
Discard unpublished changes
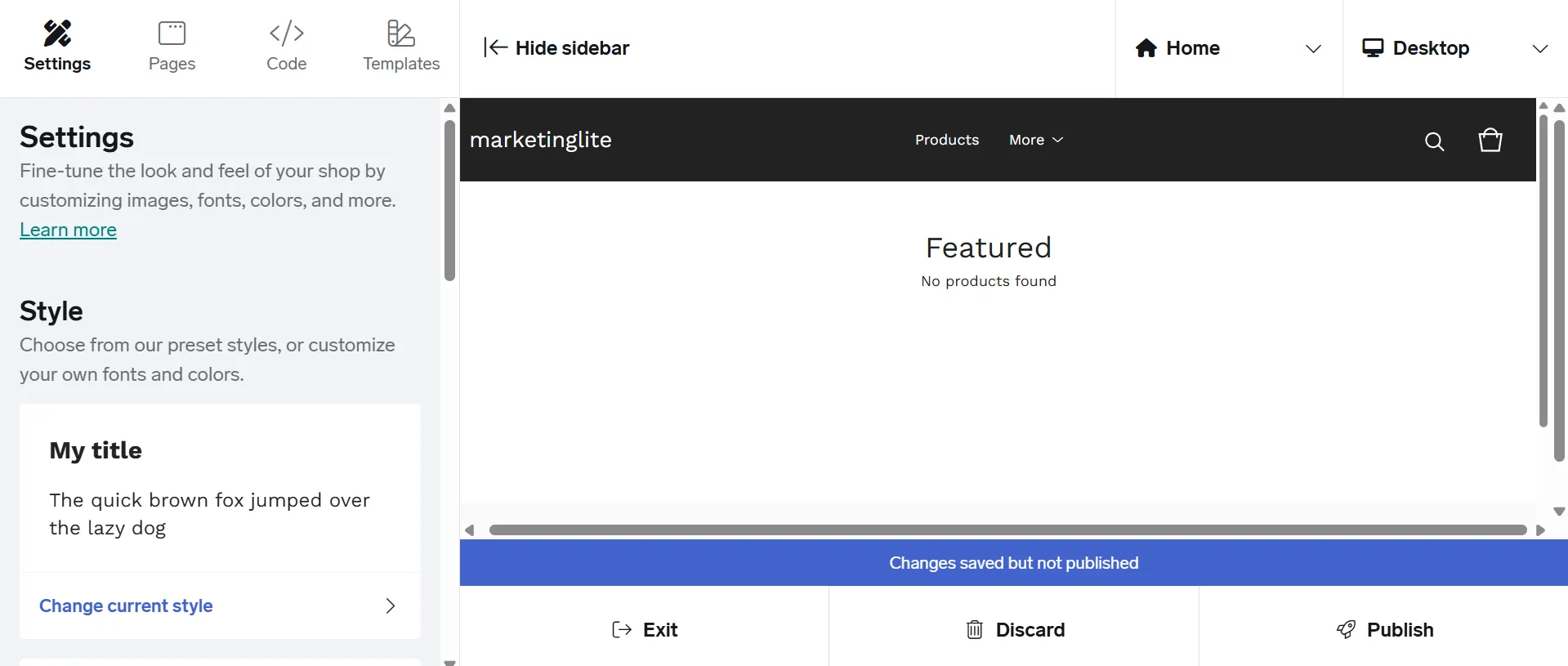point(1015,630)
